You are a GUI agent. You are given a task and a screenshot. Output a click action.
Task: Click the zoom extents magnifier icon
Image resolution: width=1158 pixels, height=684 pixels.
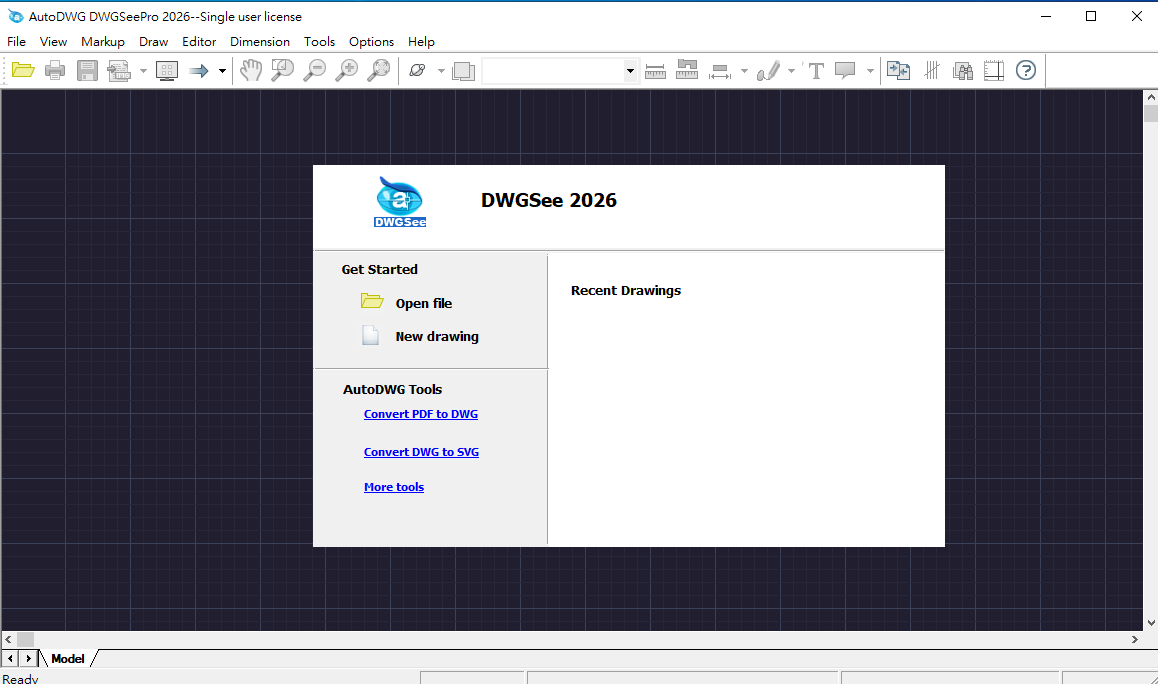click(378, 70)
